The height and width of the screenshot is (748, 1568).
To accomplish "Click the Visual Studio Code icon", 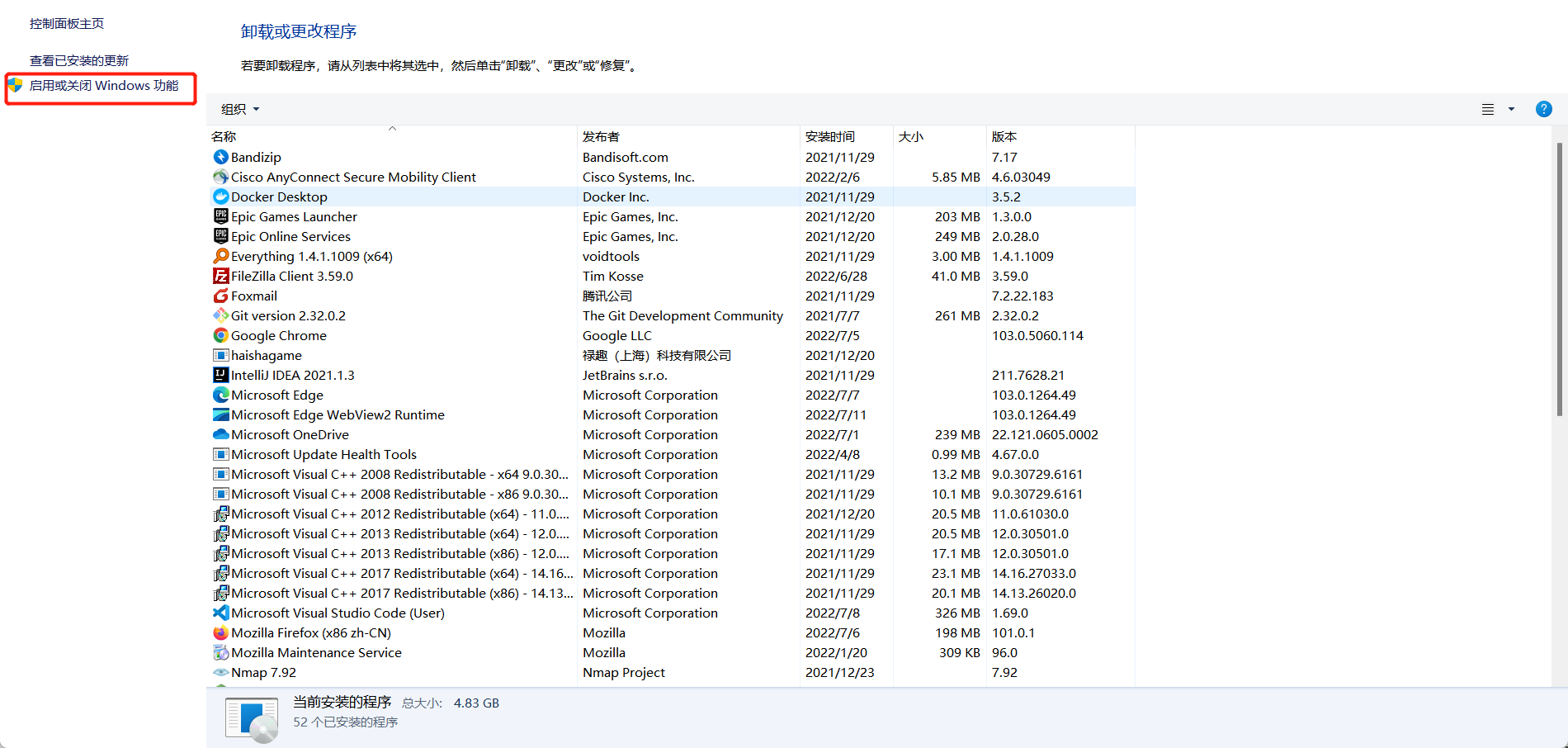I will (220, 613).
